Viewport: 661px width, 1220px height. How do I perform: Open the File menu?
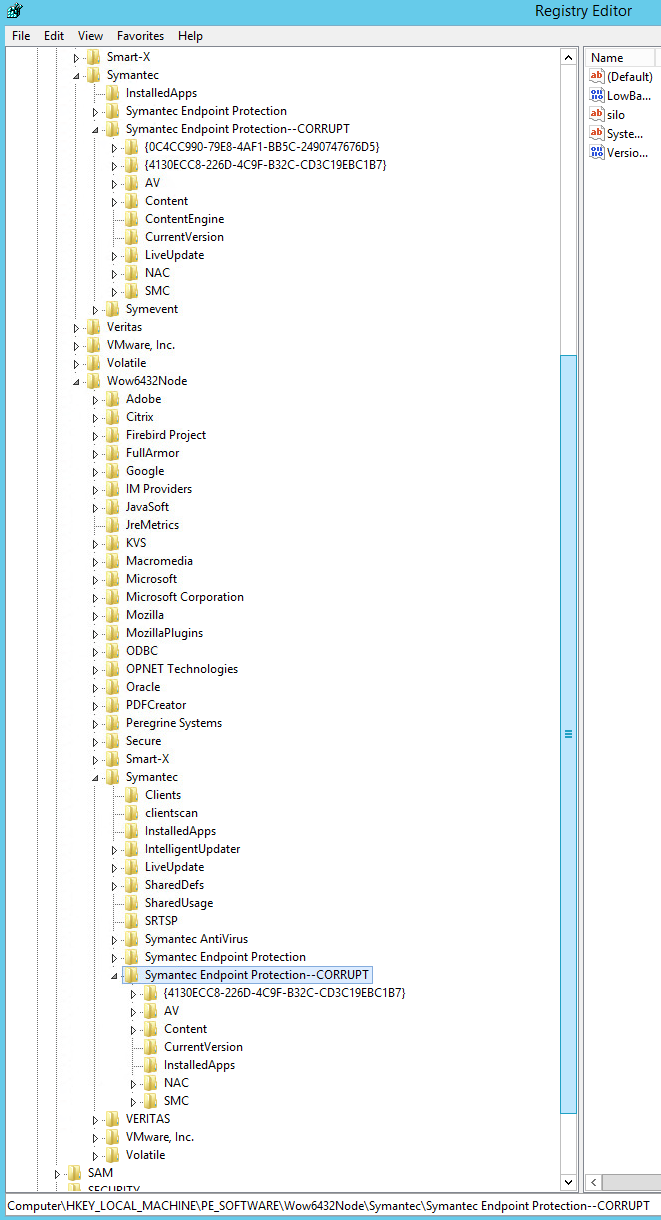(21, 36)
